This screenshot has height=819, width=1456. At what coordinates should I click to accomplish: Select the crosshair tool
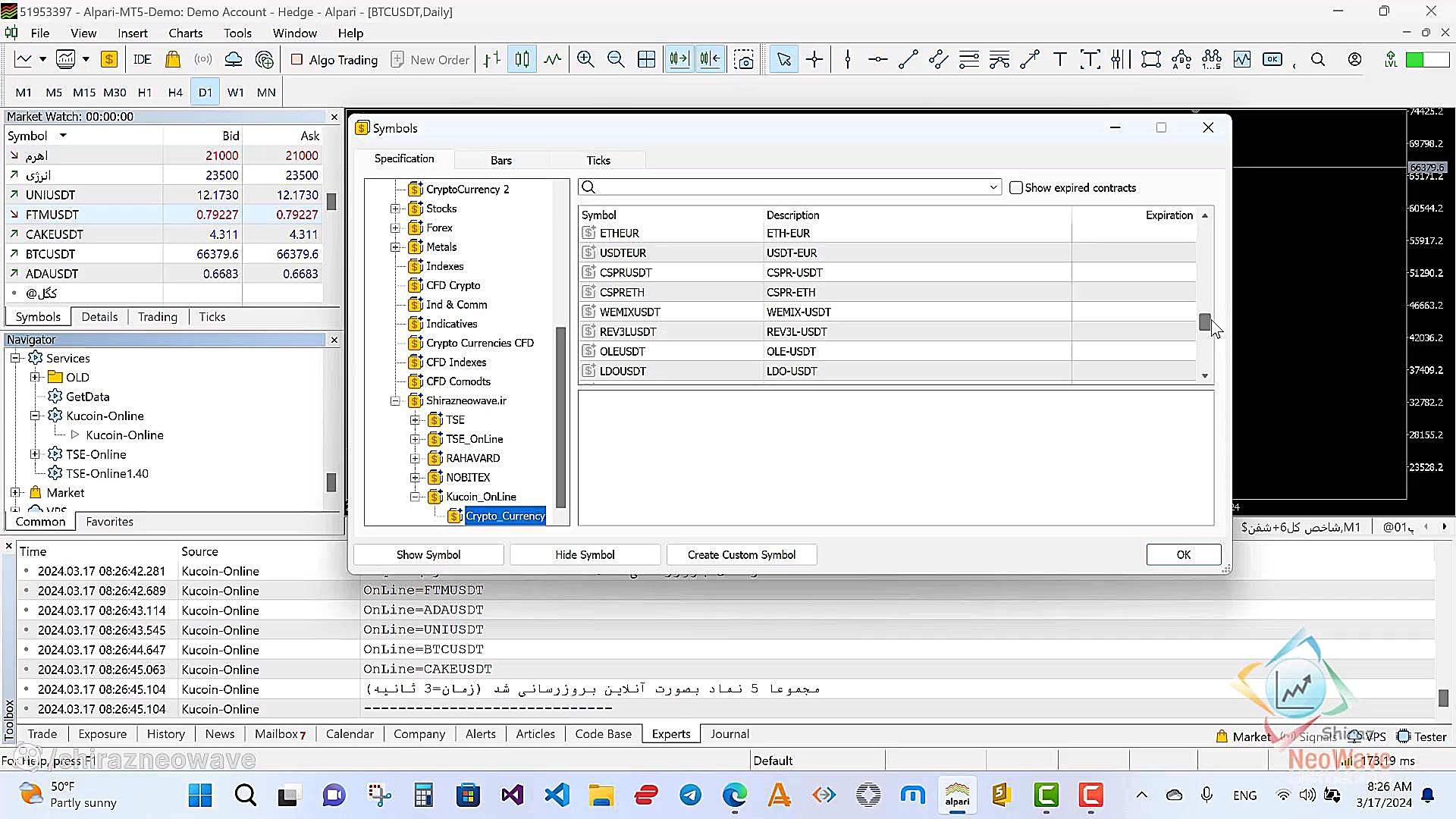tap(814, 59)
